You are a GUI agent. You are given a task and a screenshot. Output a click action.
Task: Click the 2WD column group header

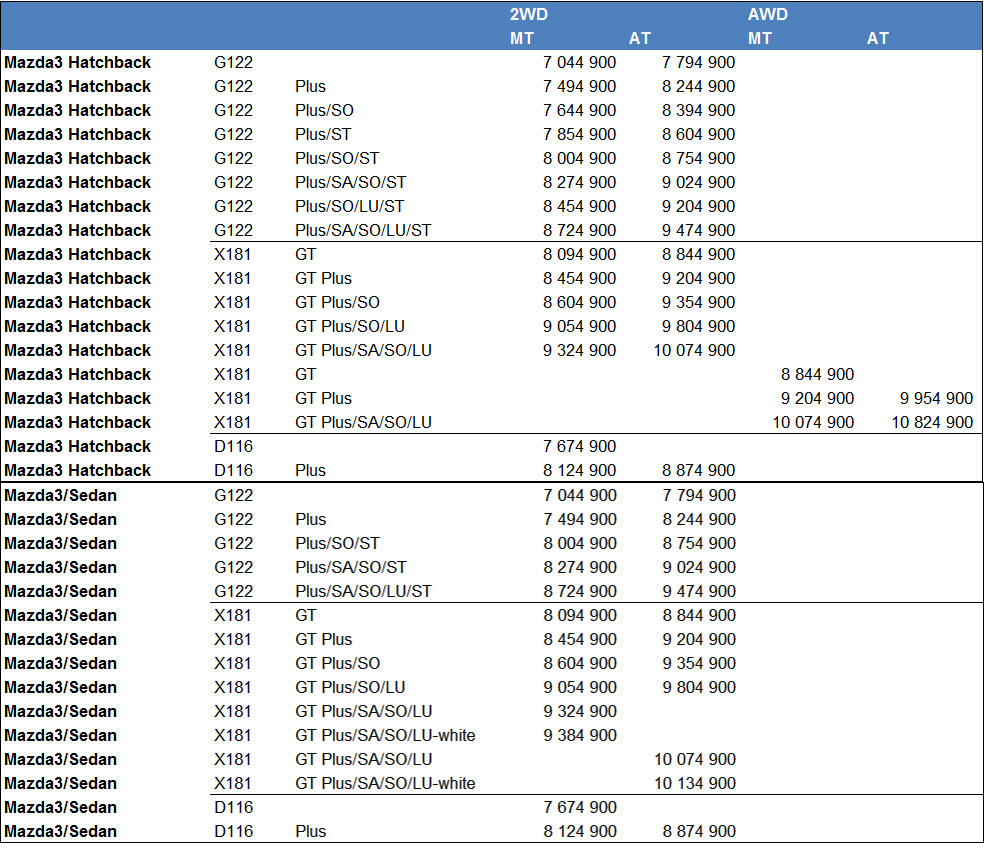pos(528,14)
